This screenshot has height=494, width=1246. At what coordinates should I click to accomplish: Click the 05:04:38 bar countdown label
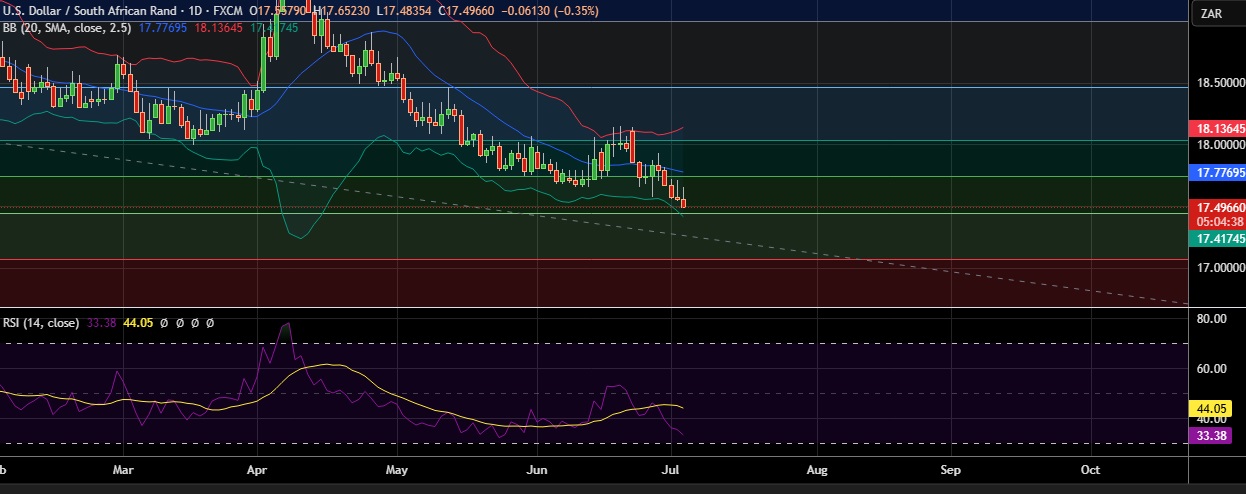[1218, 222]
